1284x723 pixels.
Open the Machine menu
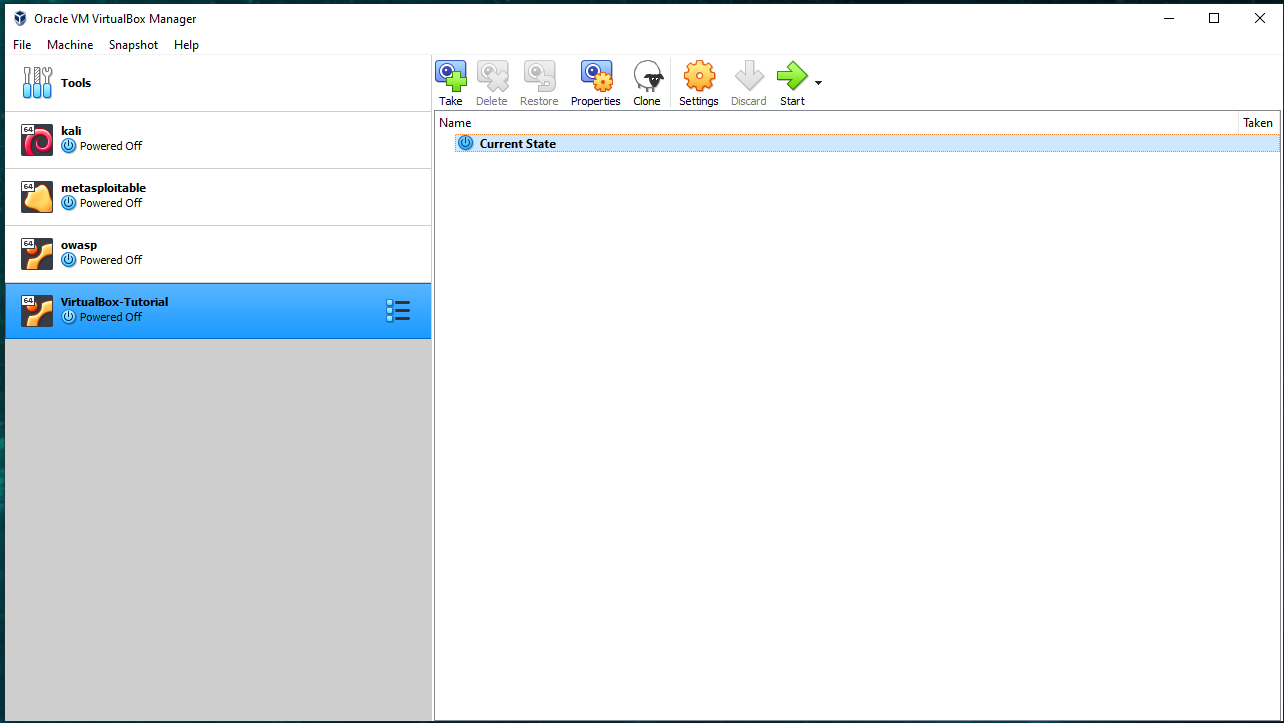point(70,45)
